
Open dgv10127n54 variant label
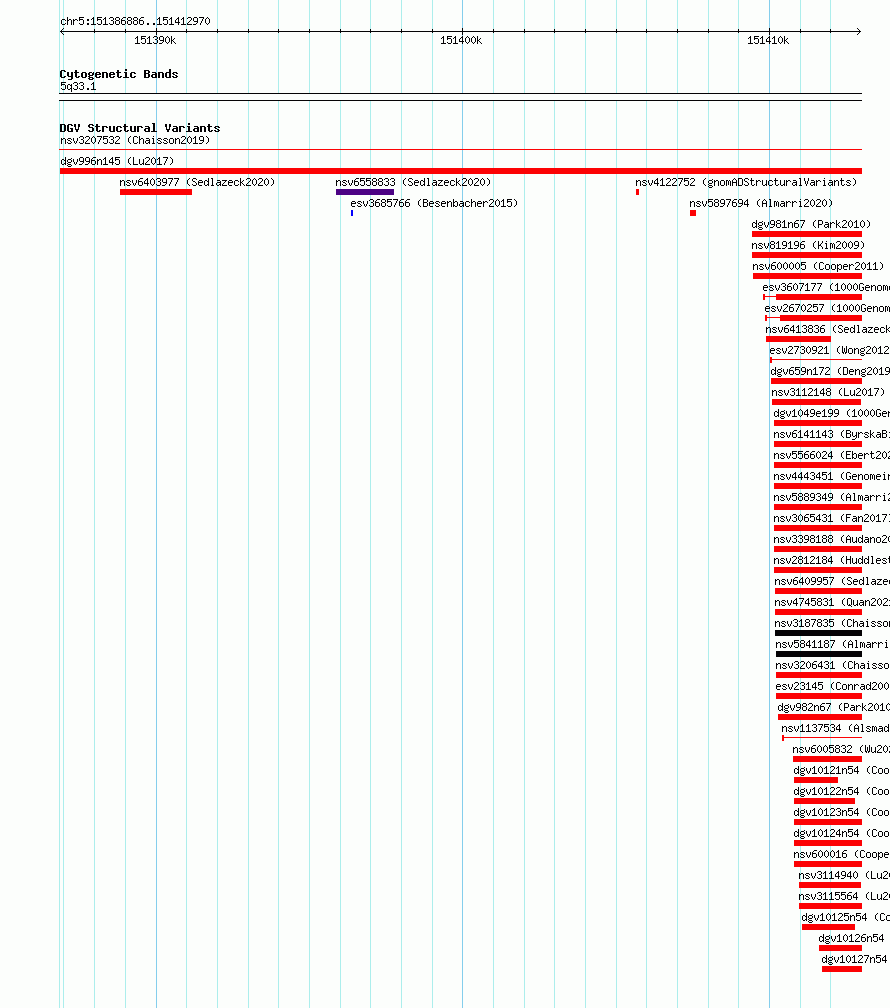click(855, 960)
